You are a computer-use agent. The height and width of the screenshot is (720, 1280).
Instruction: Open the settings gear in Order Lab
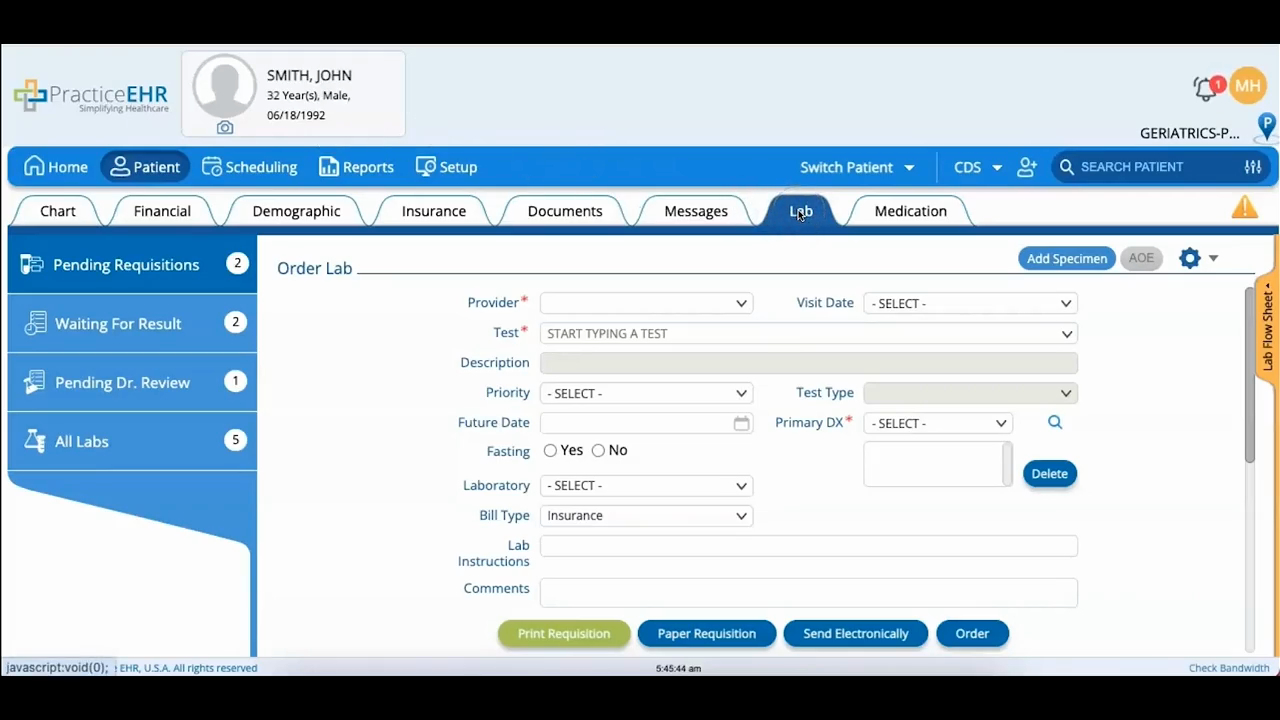click(x=1189, y=258)
